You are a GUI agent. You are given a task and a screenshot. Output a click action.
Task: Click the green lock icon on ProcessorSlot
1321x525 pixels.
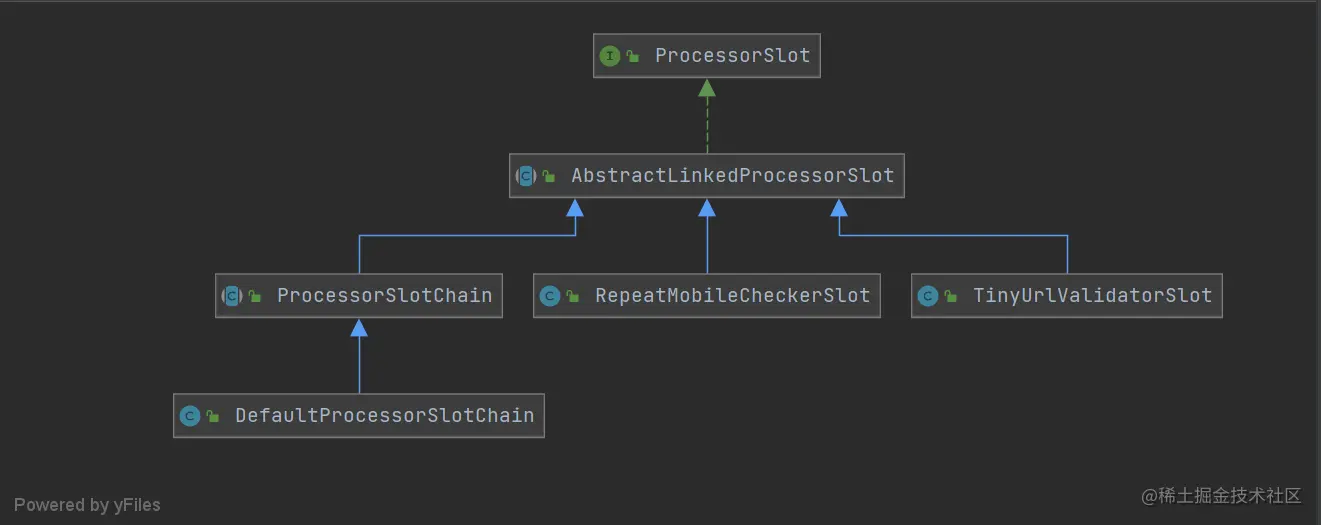(633, 57)
